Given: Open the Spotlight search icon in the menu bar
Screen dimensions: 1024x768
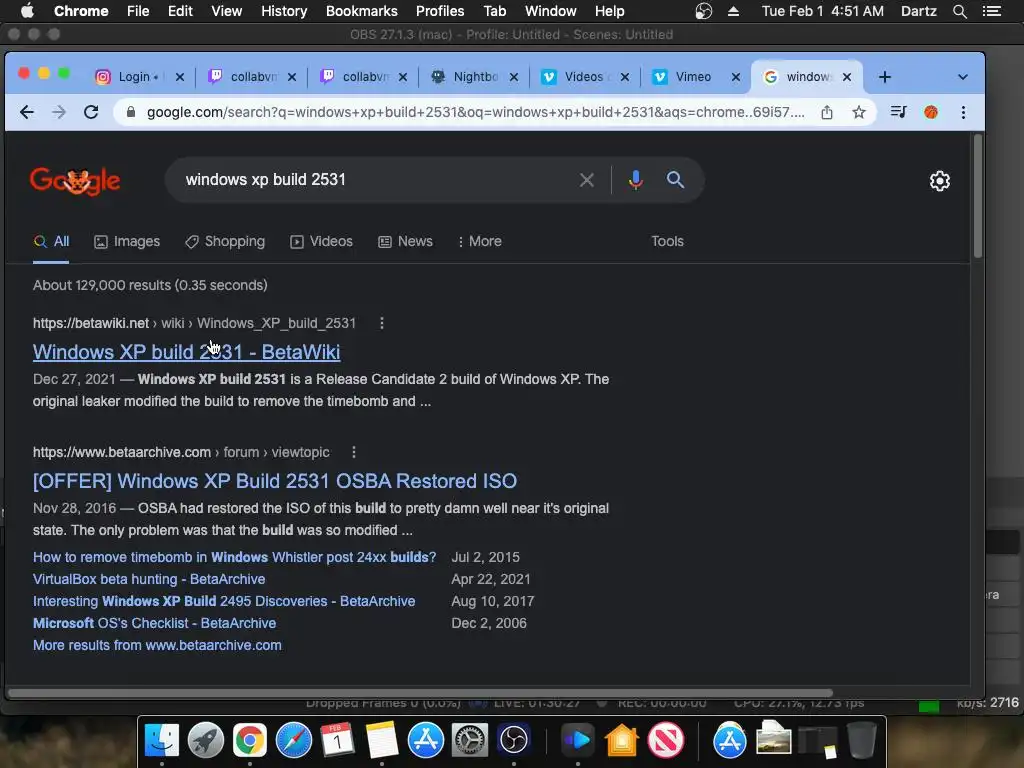Looking at the screenshot, I should 959,11.
